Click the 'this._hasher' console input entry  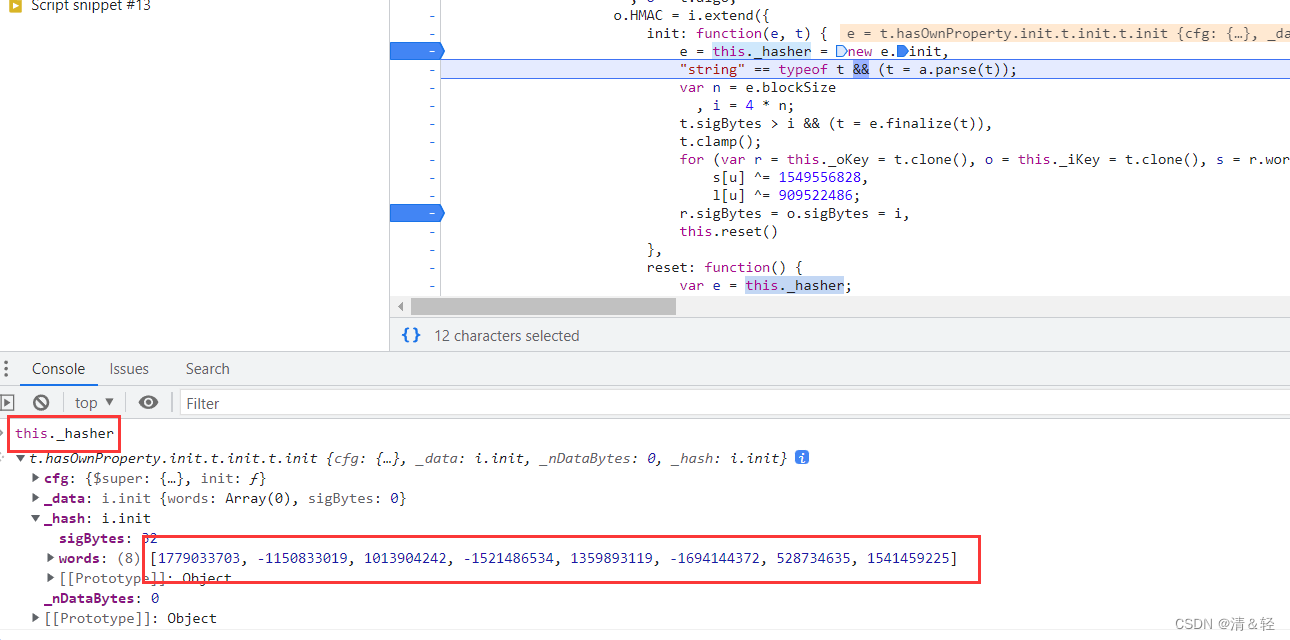coord(64,433)
